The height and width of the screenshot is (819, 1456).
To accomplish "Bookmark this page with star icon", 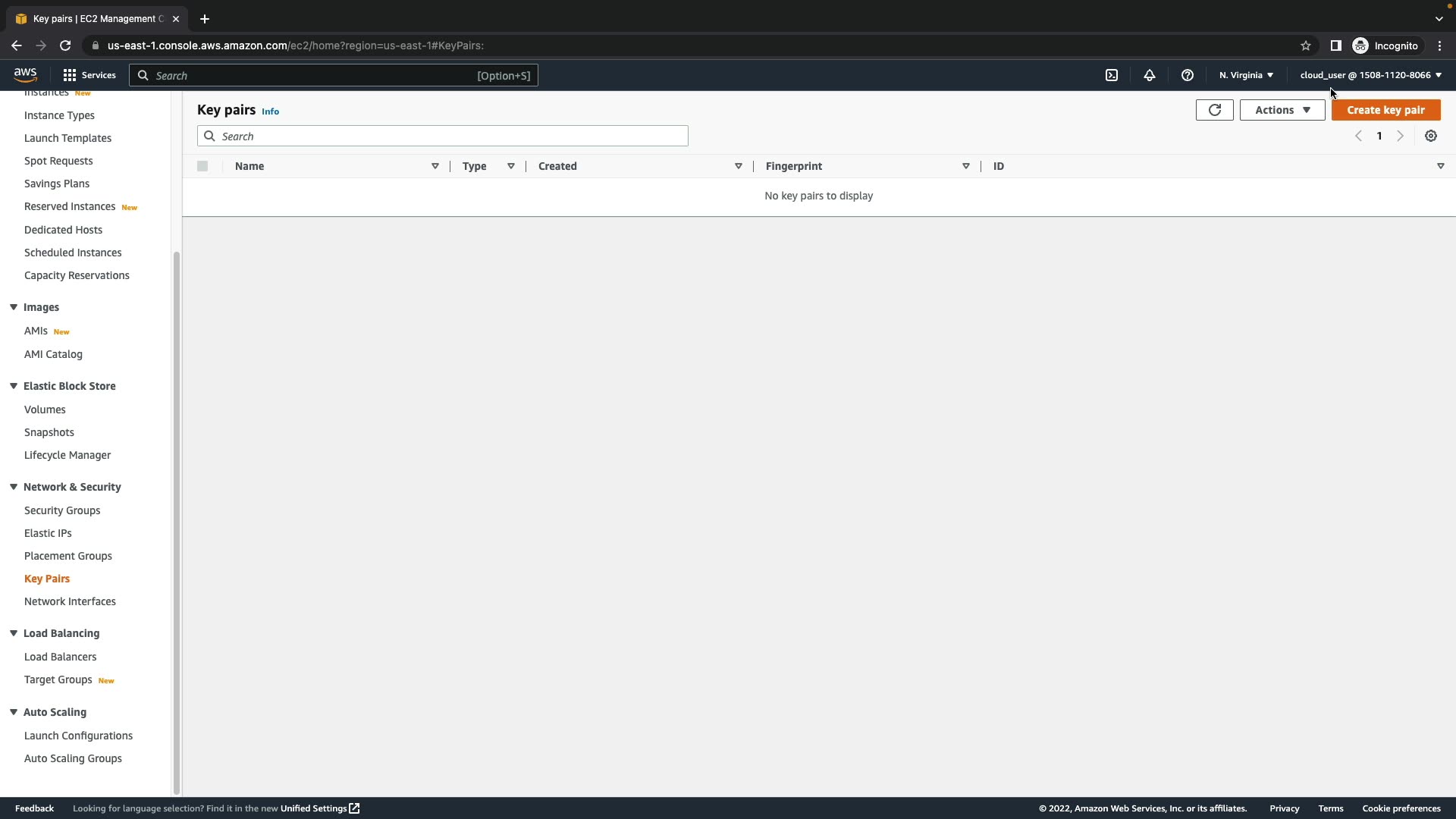I will (1306, 45).
